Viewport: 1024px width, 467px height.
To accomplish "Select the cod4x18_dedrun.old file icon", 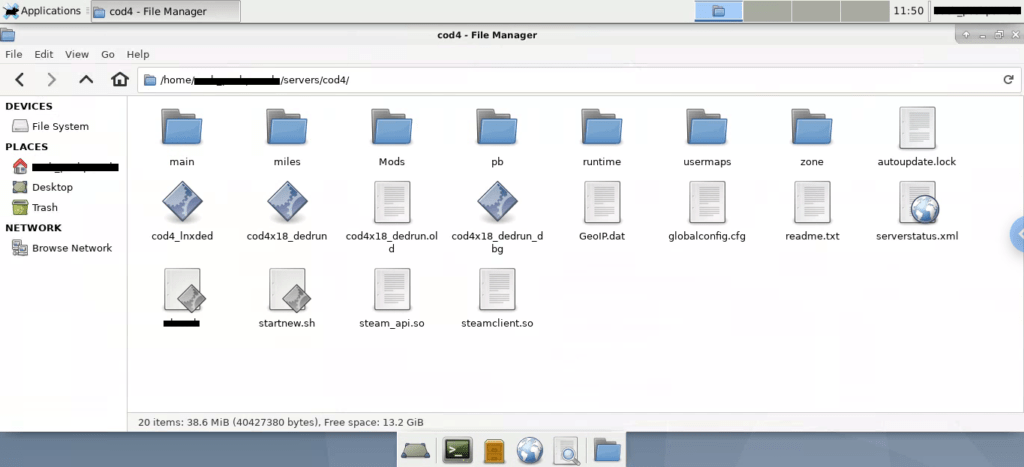I will (392, 202).
